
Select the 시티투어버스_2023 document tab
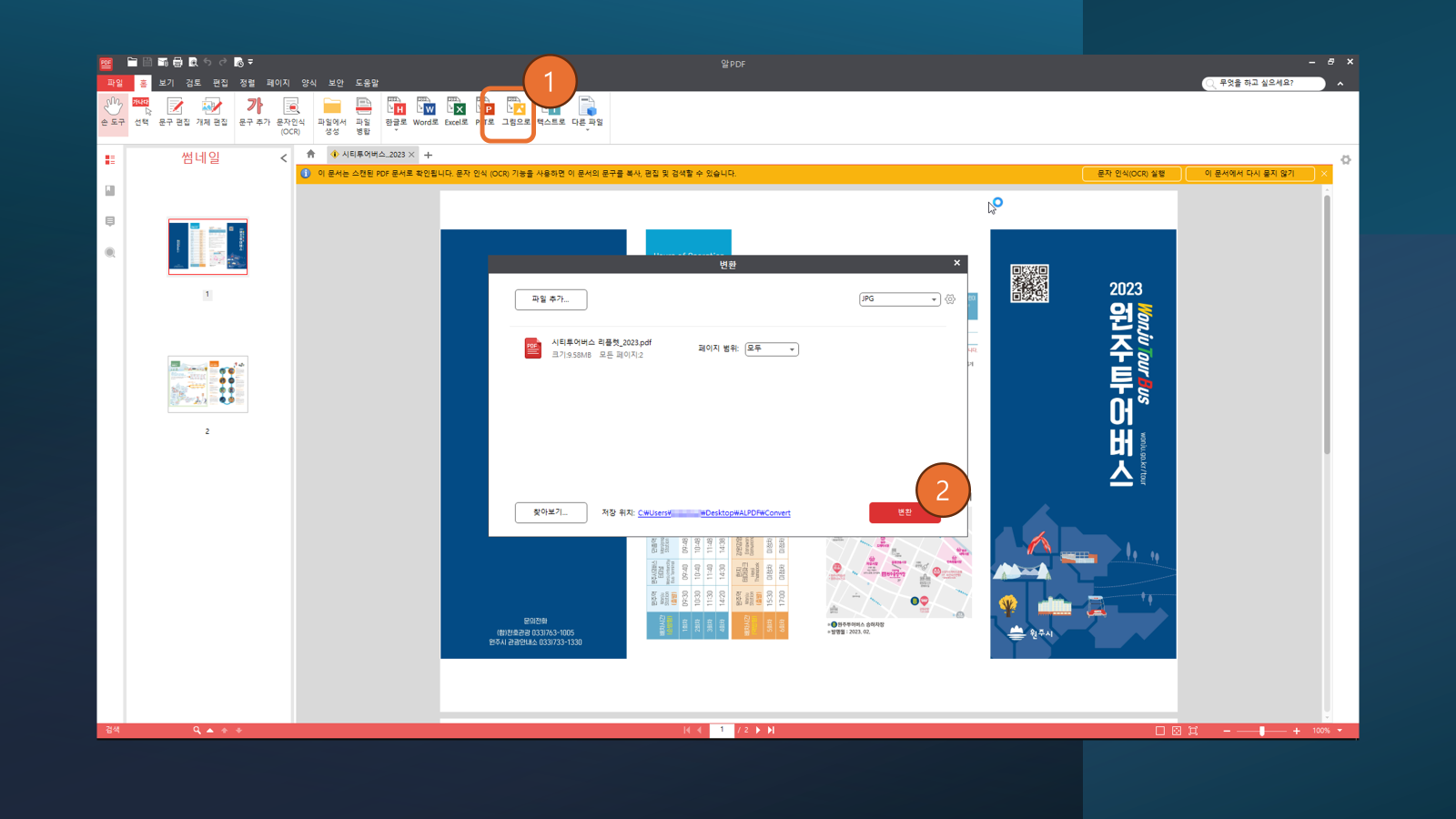point(371,155)
